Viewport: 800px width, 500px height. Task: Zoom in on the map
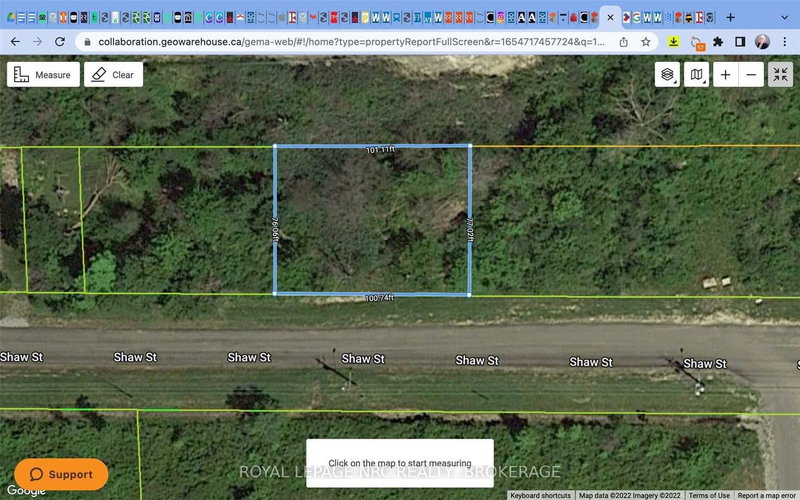tap(725, 75)
